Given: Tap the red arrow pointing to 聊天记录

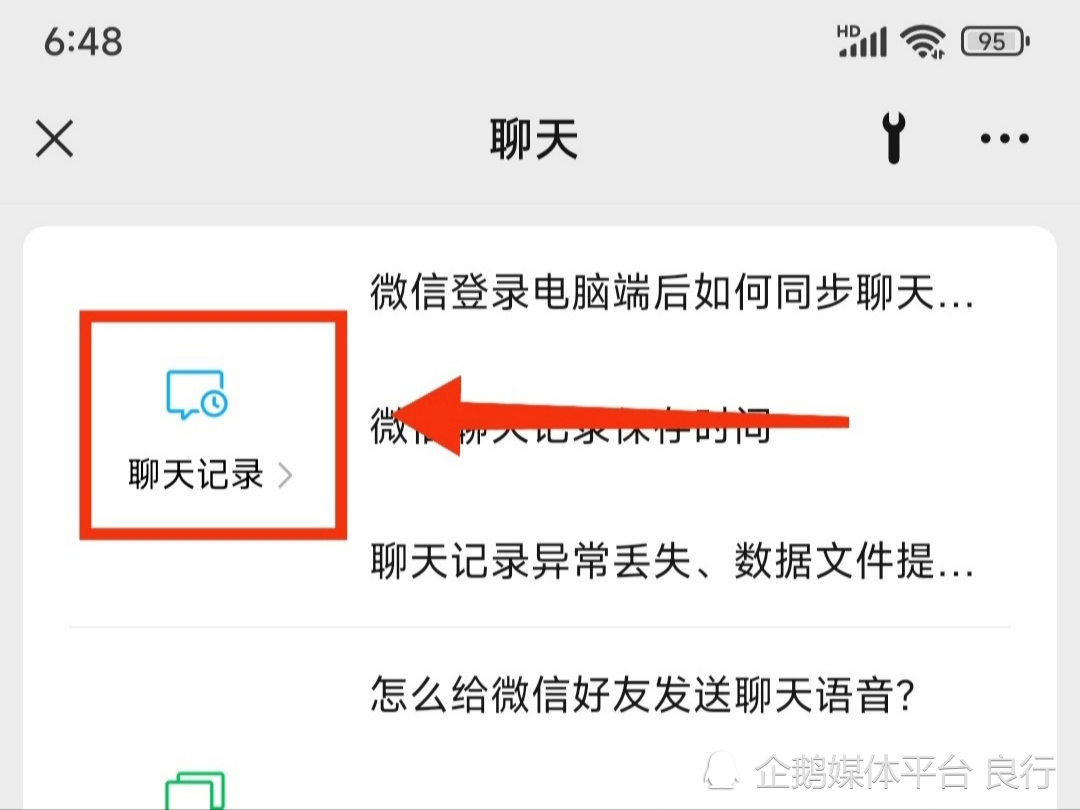Looking at the screenshot, I should click(620, 416).
